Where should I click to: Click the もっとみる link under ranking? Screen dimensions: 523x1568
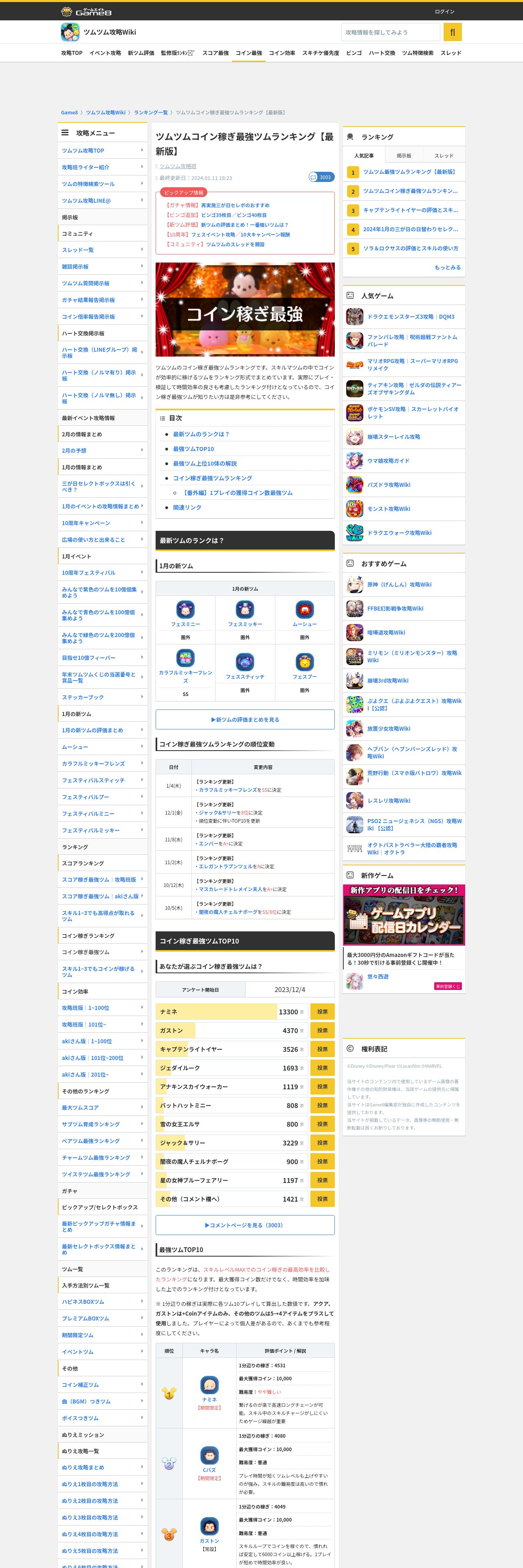pos(448,267)
